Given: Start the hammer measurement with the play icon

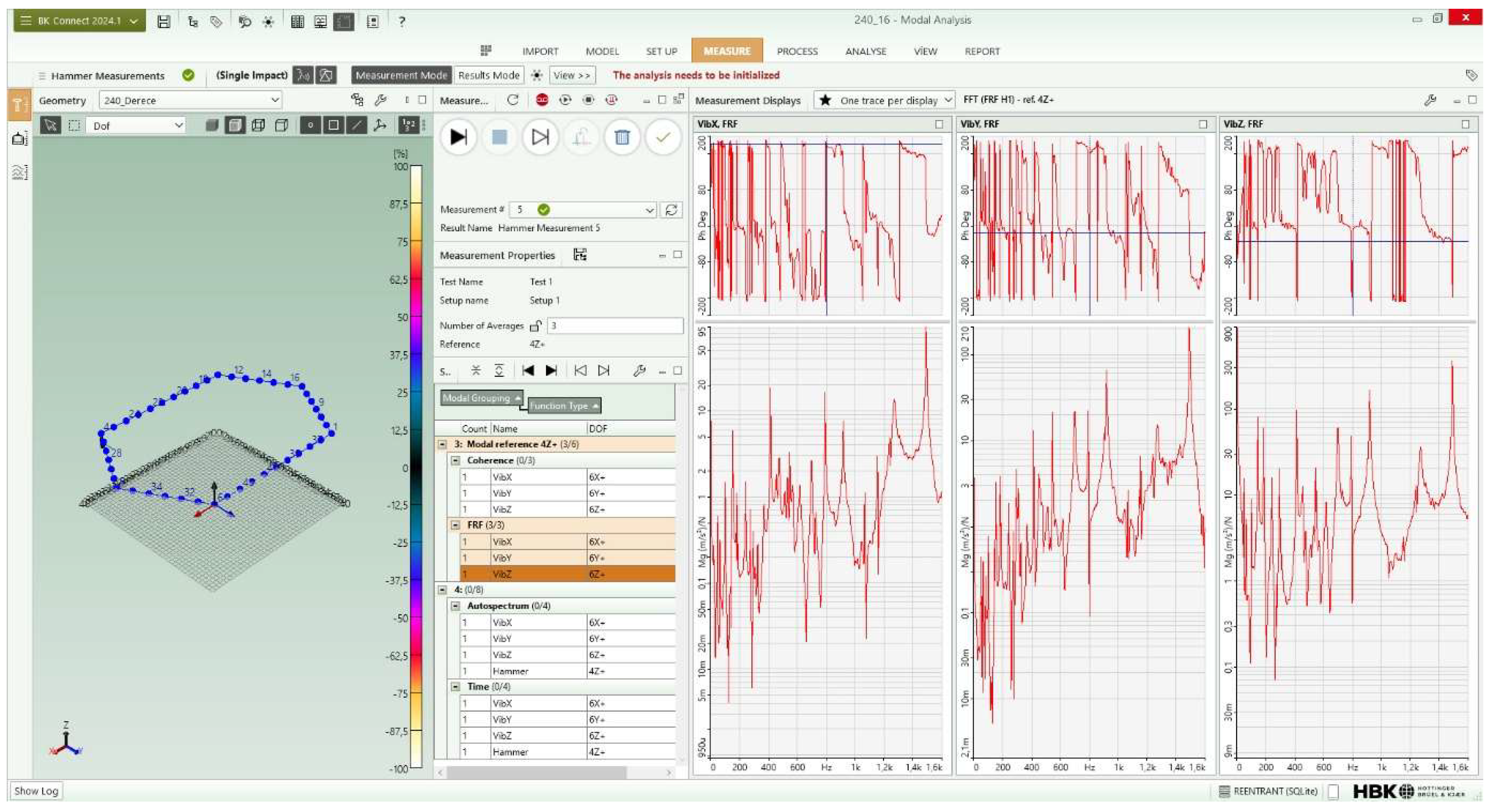Looking at the screenshot, I should 458,137.
